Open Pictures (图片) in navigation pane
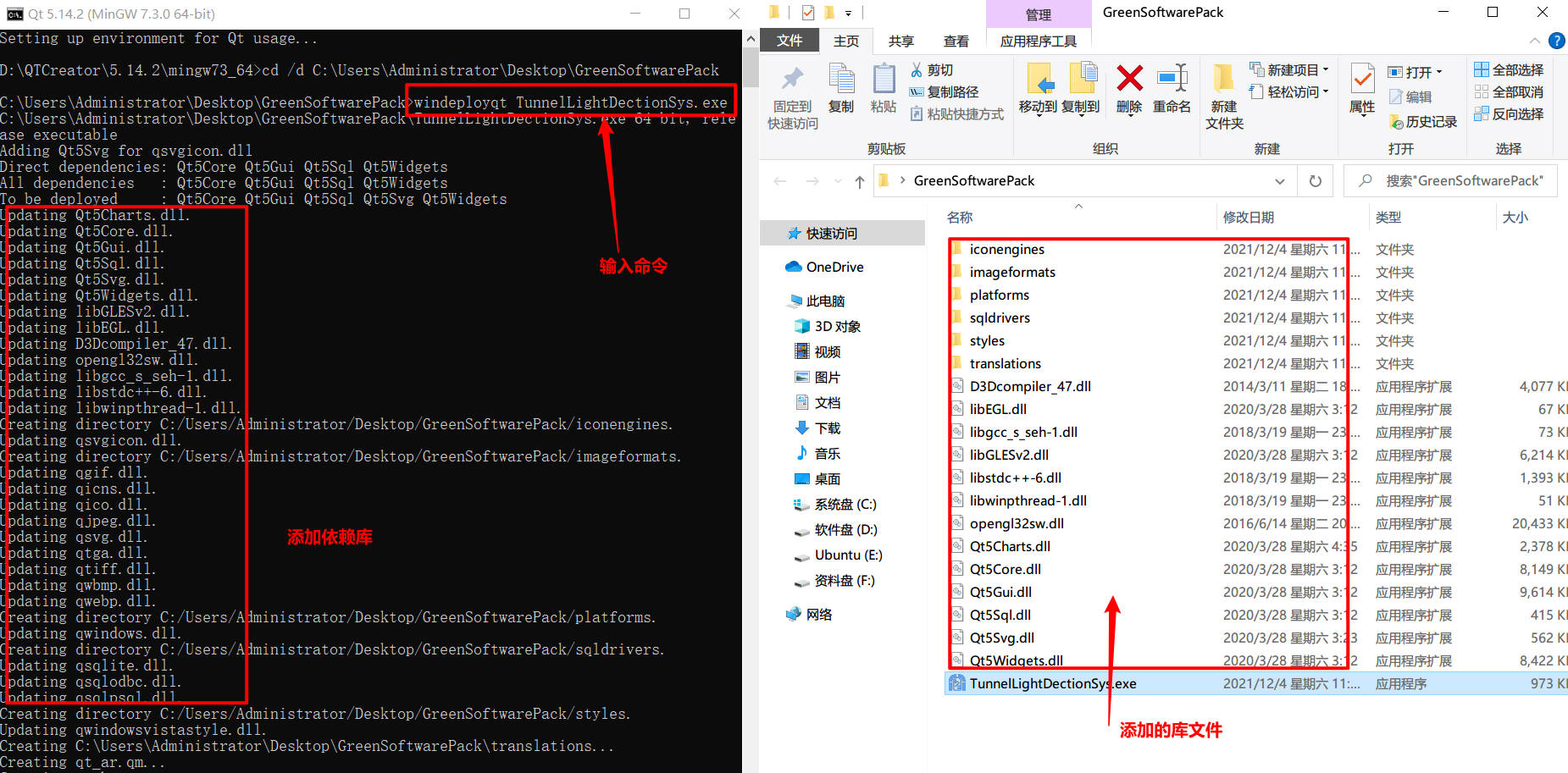 (817, 378)
